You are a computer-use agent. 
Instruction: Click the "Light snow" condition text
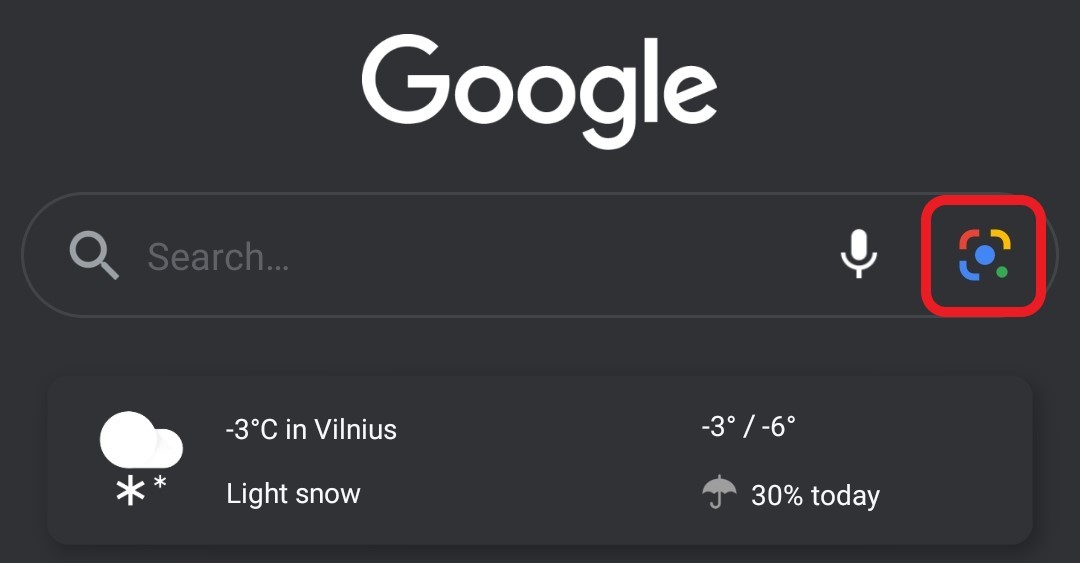click(293, 494)
